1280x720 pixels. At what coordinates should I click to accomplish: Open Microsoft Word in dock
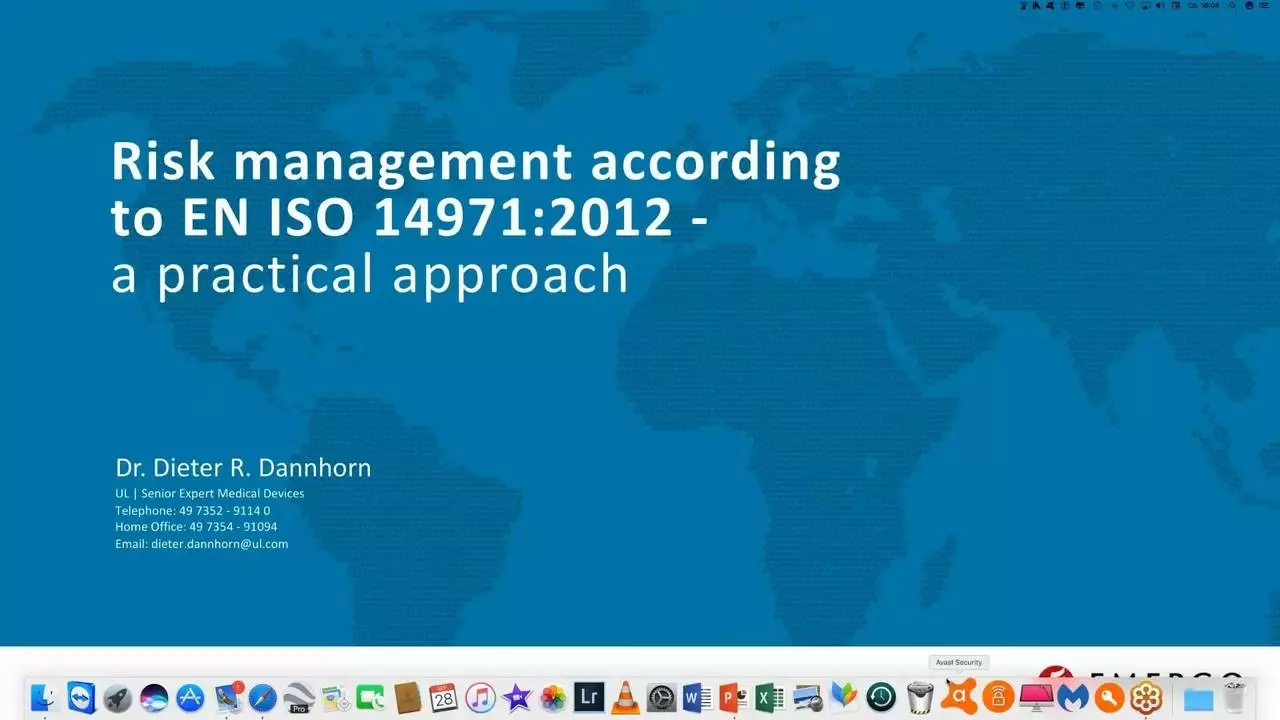click(697, 697)
